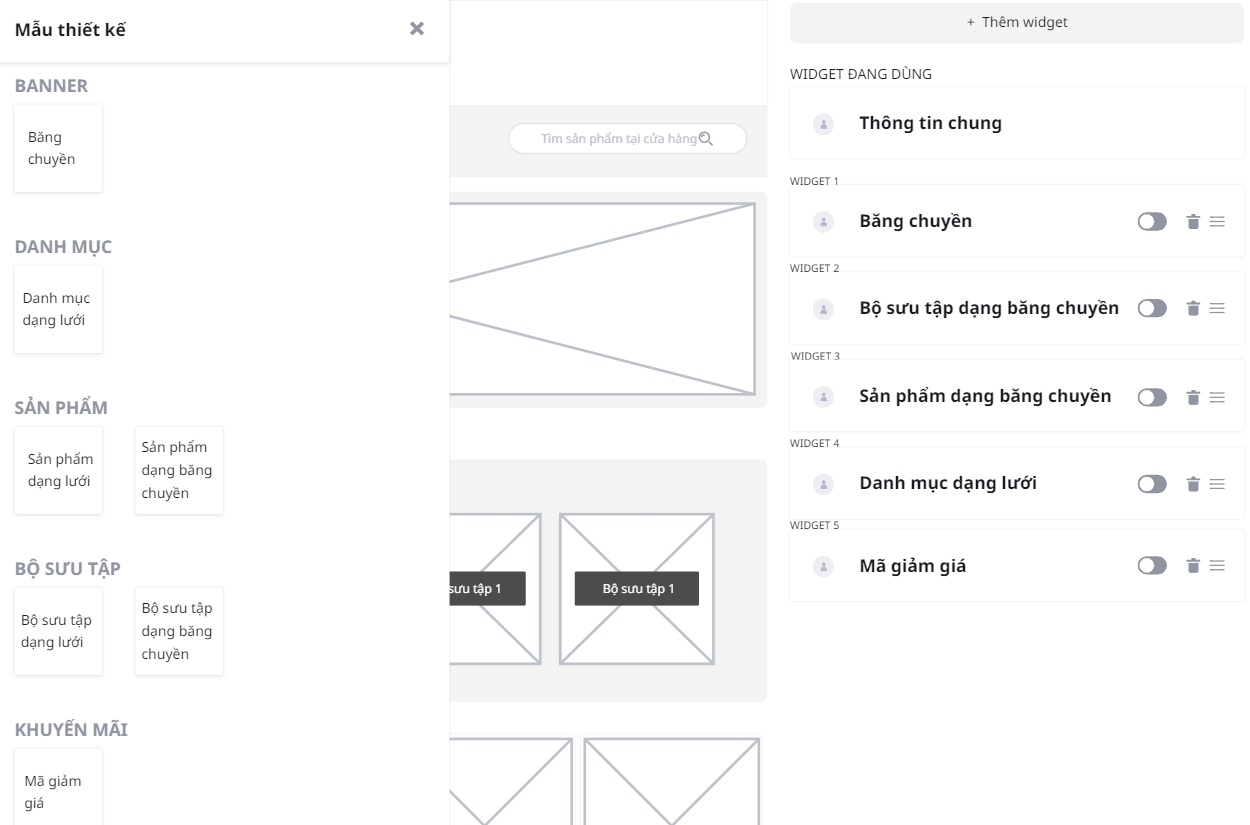Image resolution: width=1250 pixels, height=825 pixels.
Task: Click reorder handle of Danh mục dạng lưới
Action: click(x=1217, y=484)
